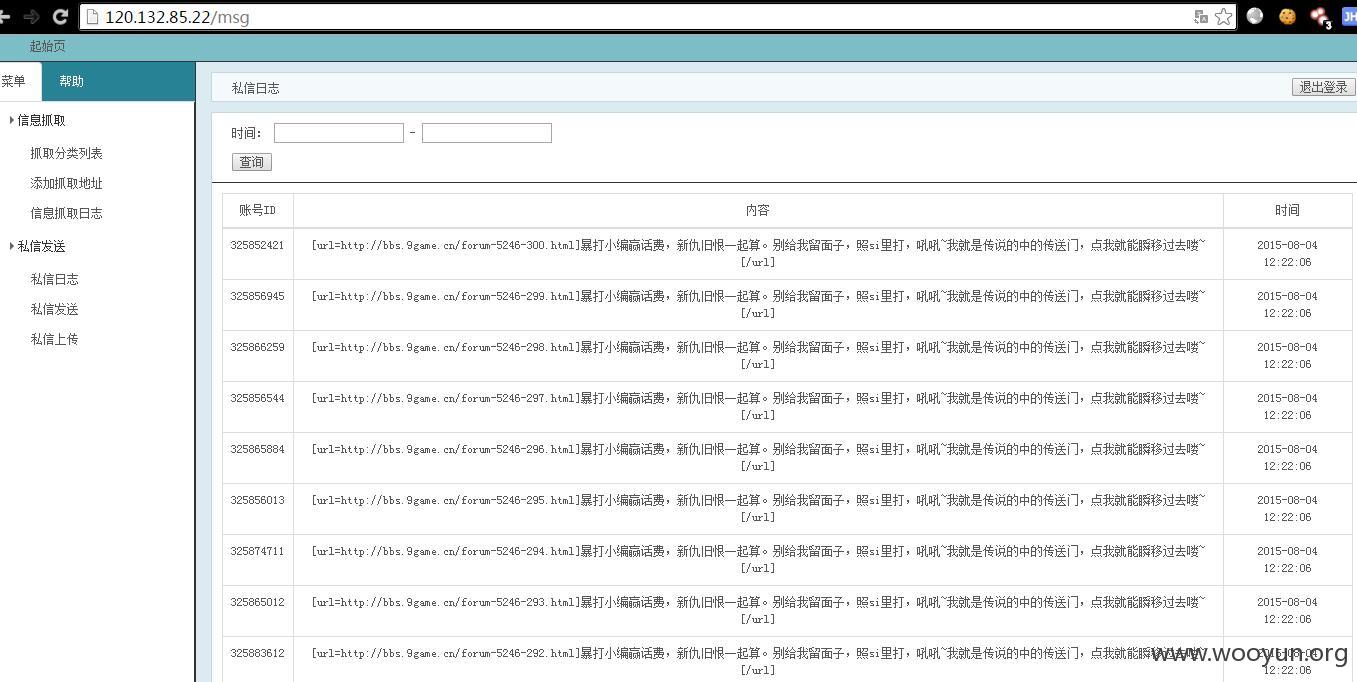The image size is (1357, 682).
Task: Select account ID 325883612
Action: point(257,653)
